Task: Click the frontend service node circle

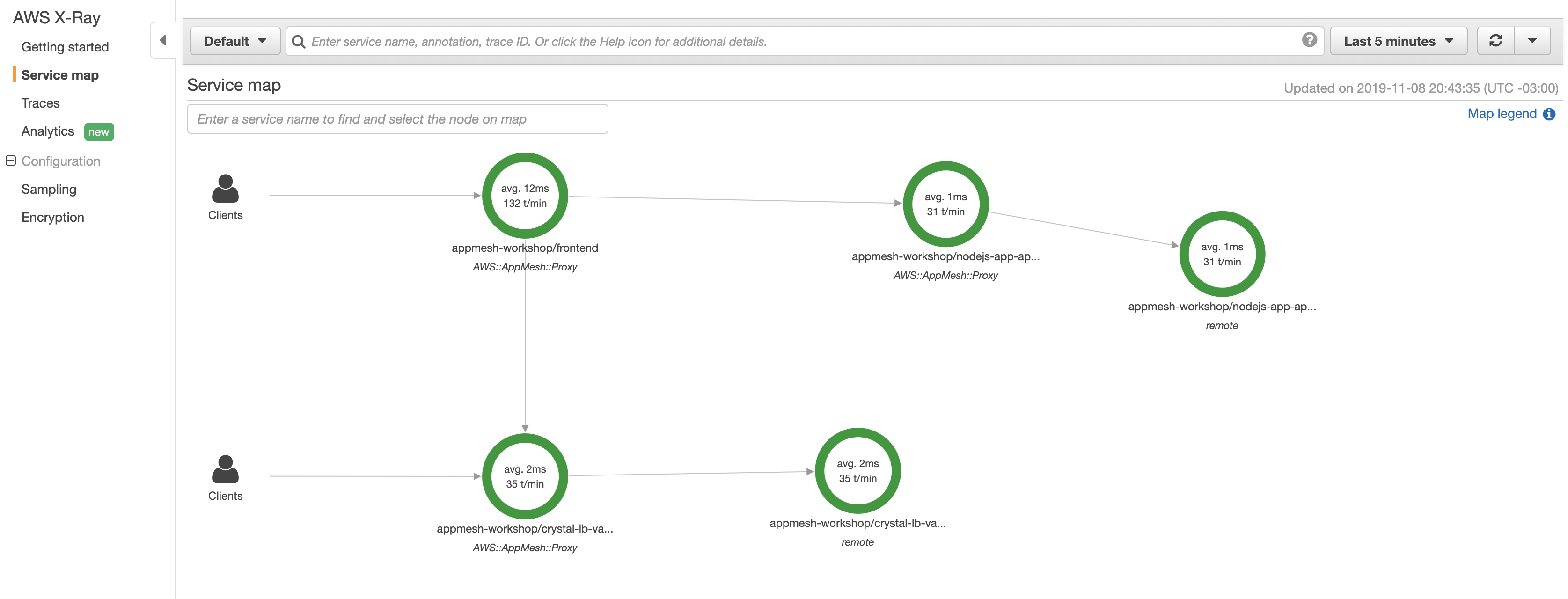Action: tap(525, 196)
